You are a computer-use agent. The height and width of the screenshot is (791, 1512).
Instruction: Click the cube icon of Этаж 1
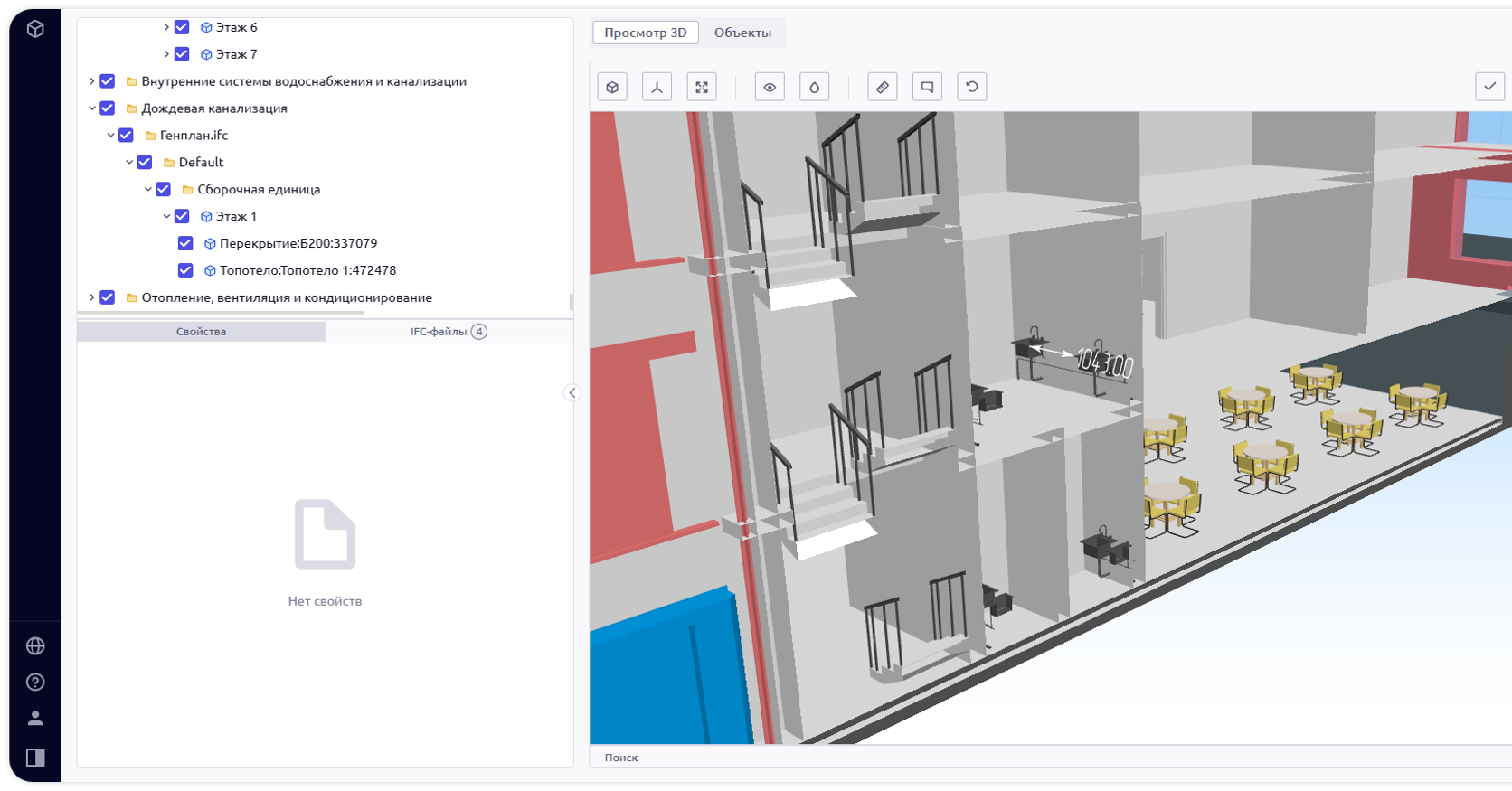pos(206,217)
